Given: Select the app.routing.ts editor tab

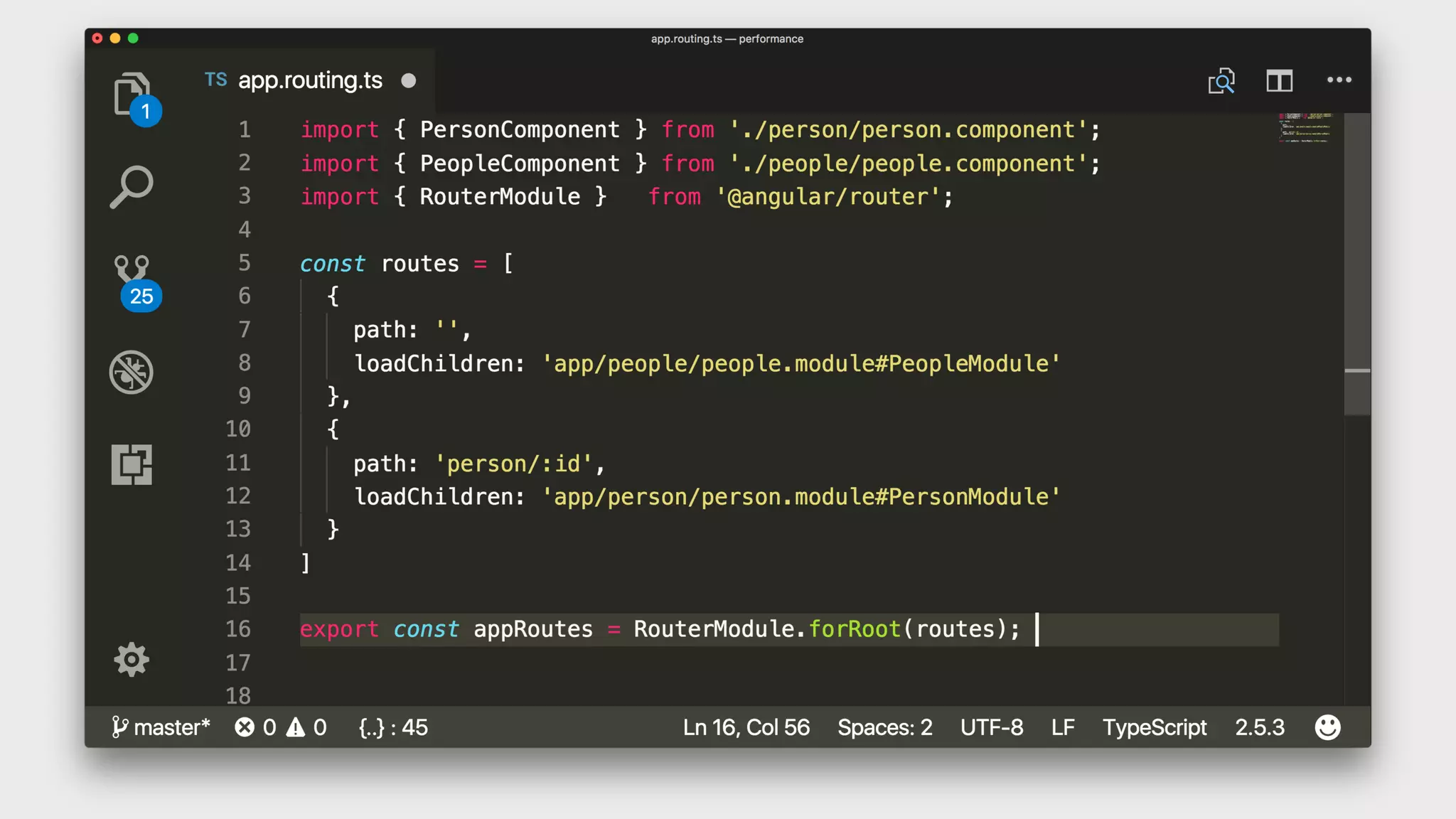Looking at the screenshot, I should tap(310, 80).
